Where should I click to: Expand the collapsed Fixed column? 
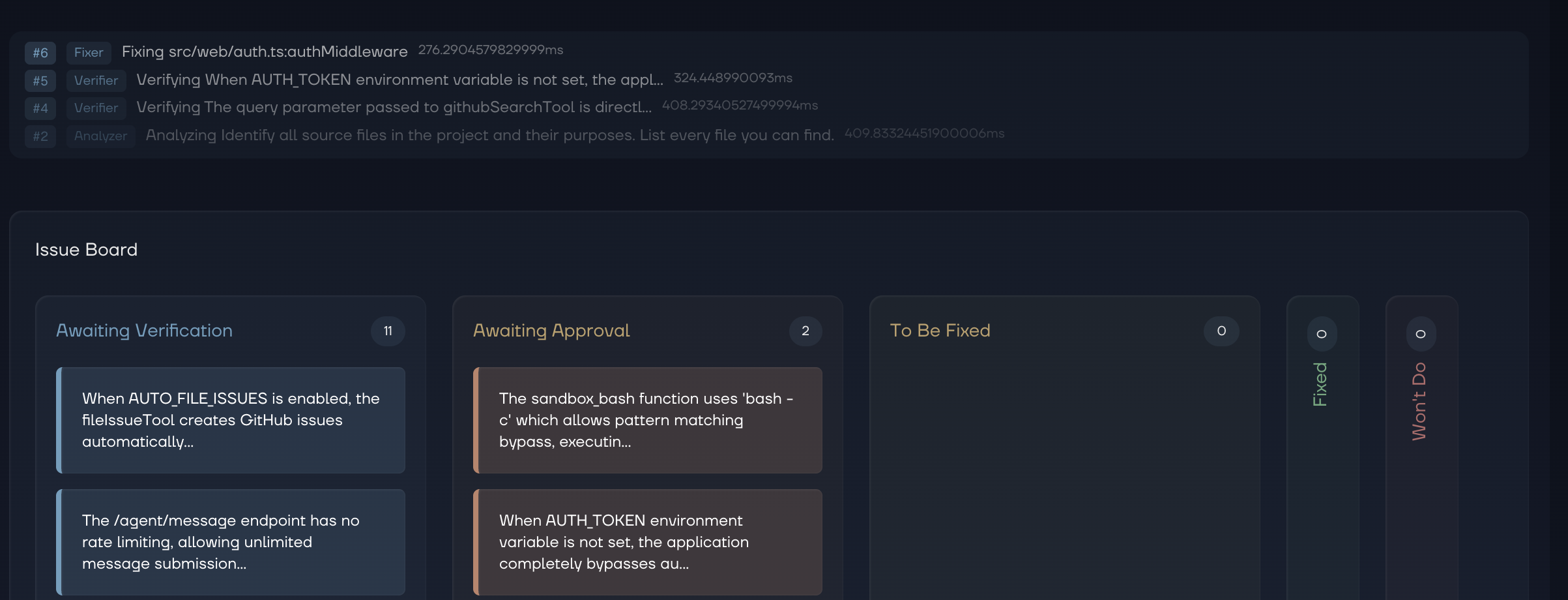[x=1321, y=385]
